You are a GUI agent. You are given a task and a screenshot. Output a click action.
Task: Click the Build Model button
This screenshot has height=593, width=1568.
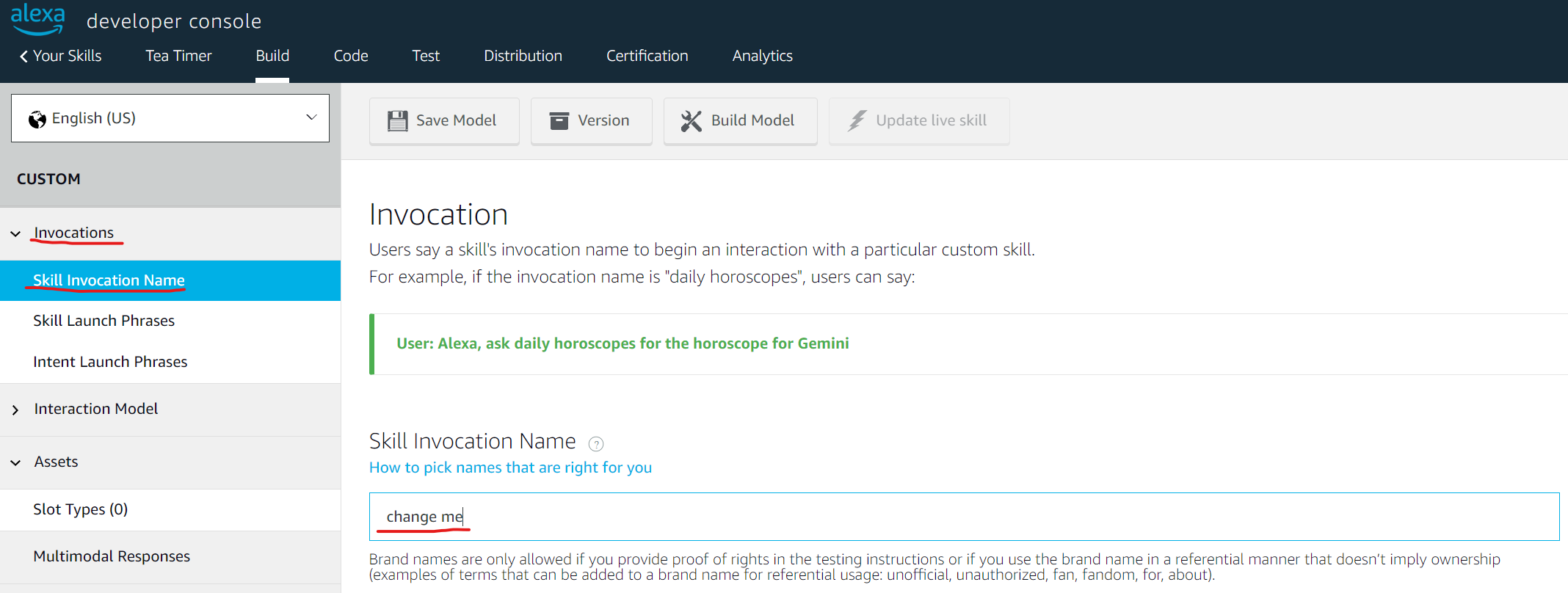tap(740, 121)
